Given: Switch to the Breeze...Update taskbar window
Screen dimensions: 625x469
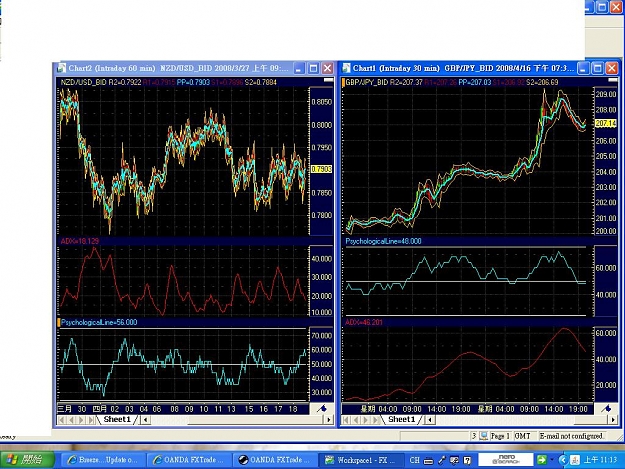Looking at the screenshot, I should [103, 460].
